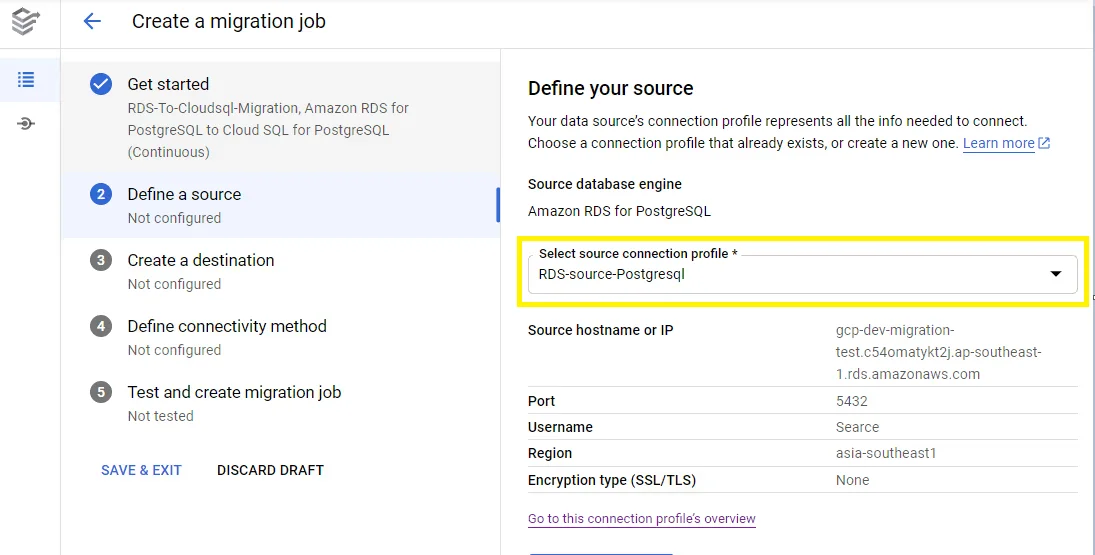Click the blue checkmark beside Get started

pos(101,85)
